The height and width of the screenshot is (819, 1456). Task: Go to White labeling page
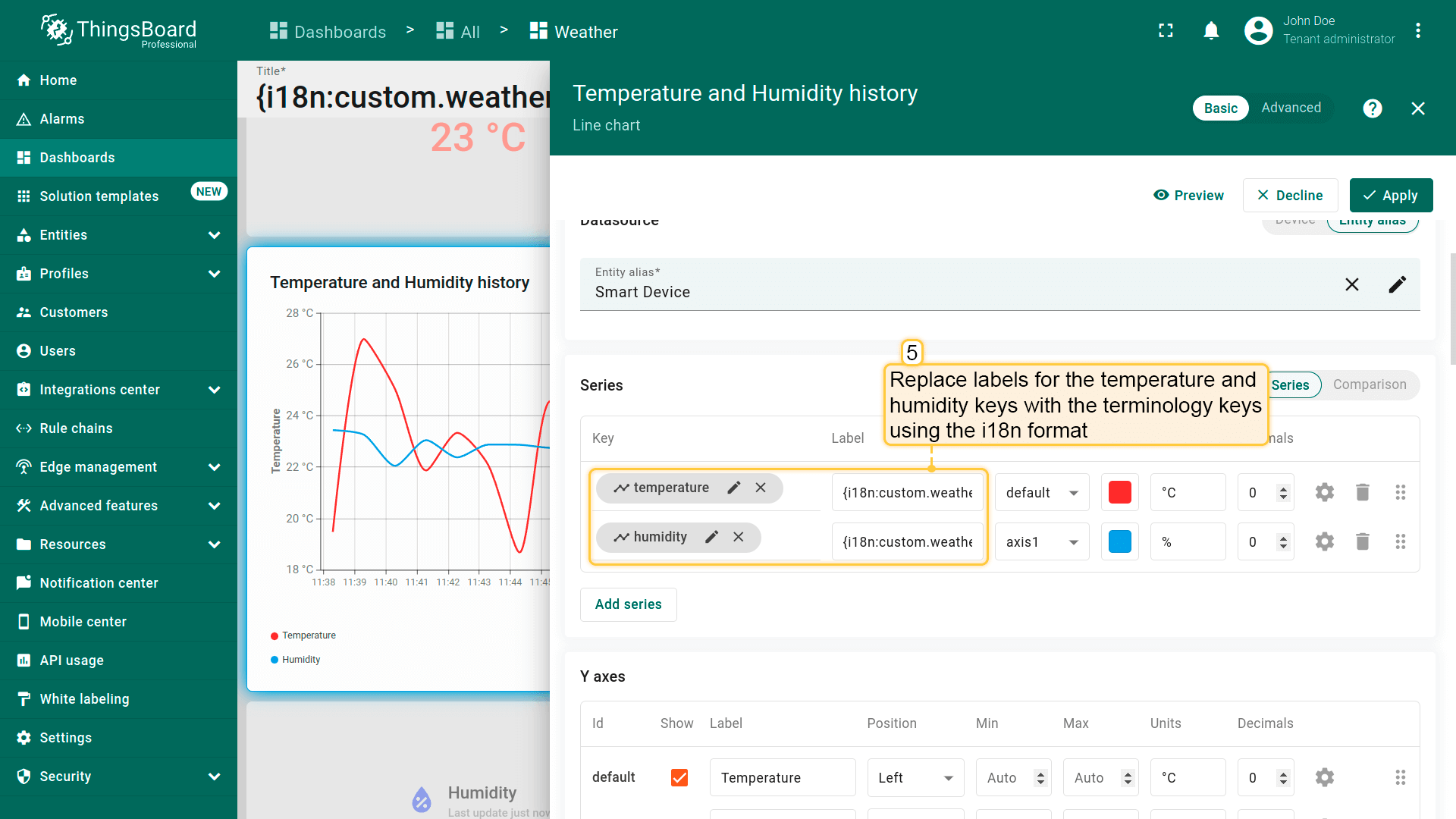pyautogui.click(x=84, y=699)
